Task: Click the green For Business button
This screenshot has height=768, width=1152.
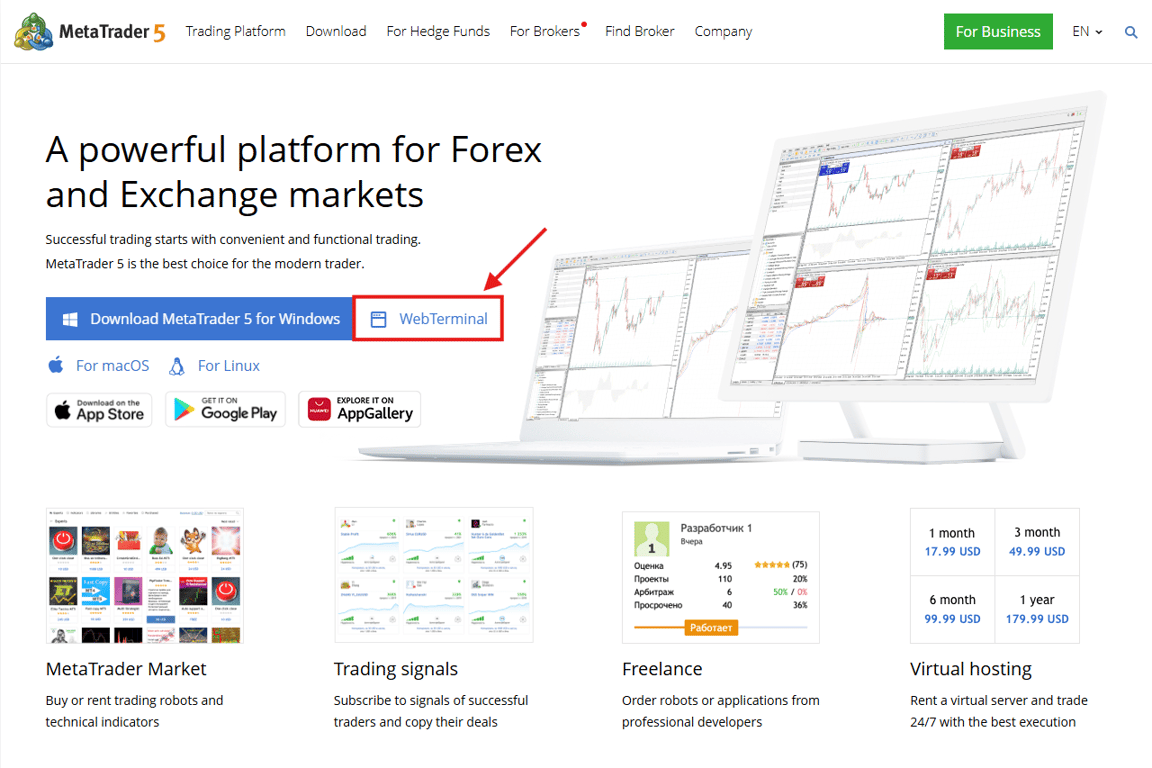Action: coord(998,31)
